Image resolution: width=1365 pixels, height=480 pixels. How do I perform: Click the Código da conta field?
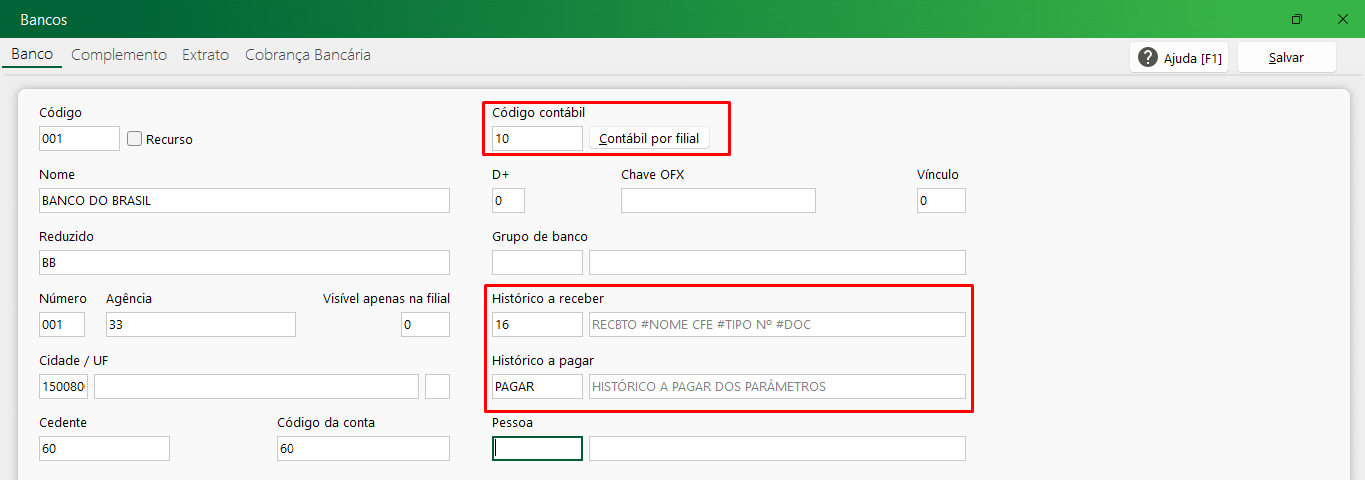(x=363, y=448)
